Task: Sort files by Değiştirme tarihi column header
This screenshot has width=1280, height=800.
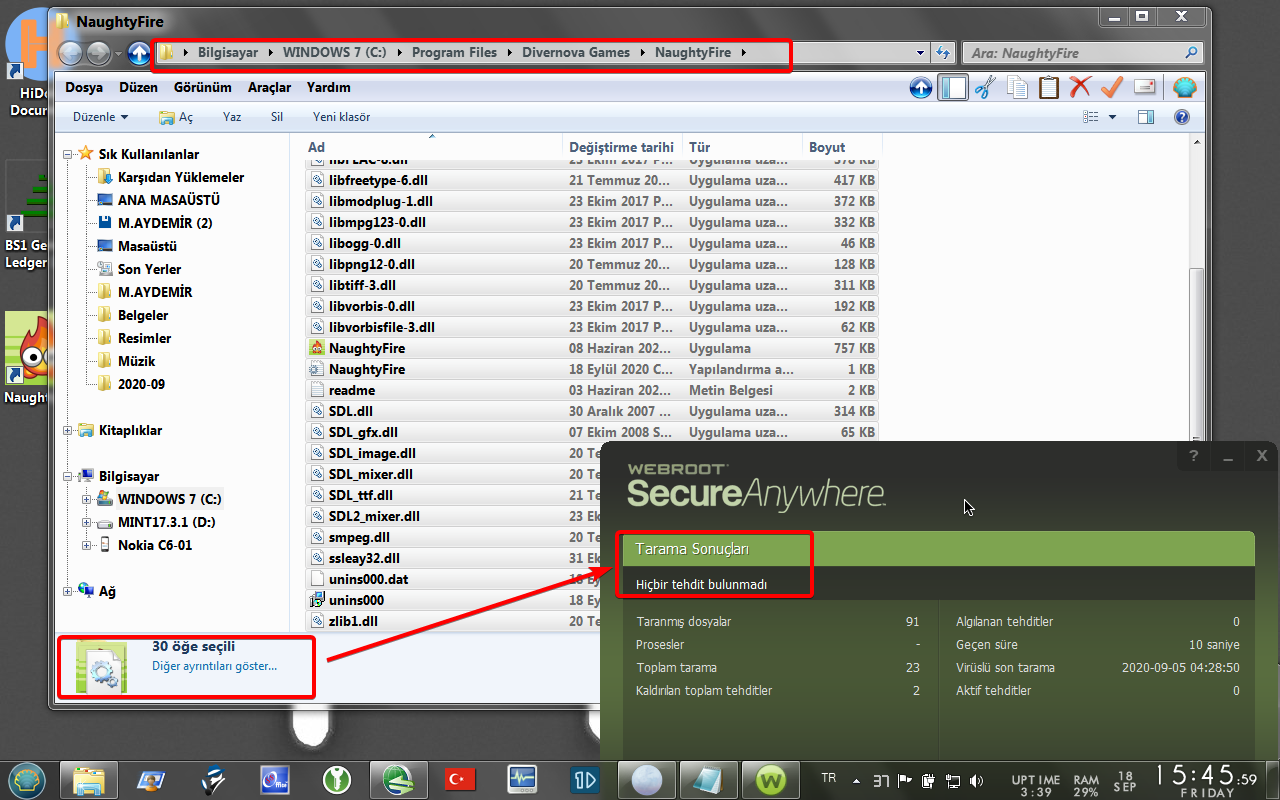Action: (x=622, y=147)
